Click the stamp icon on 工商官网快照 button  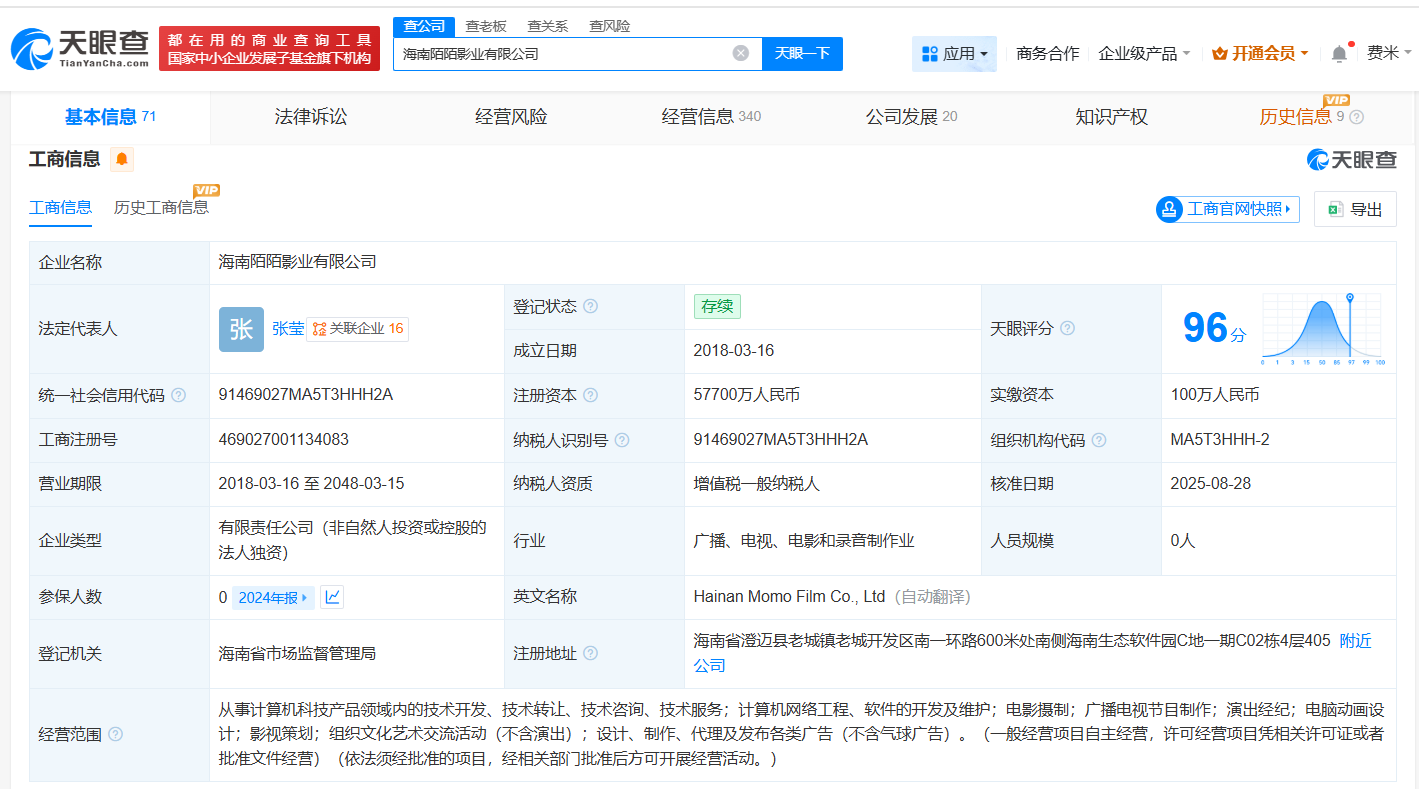pyautogui.click(x=1168, y=209)
